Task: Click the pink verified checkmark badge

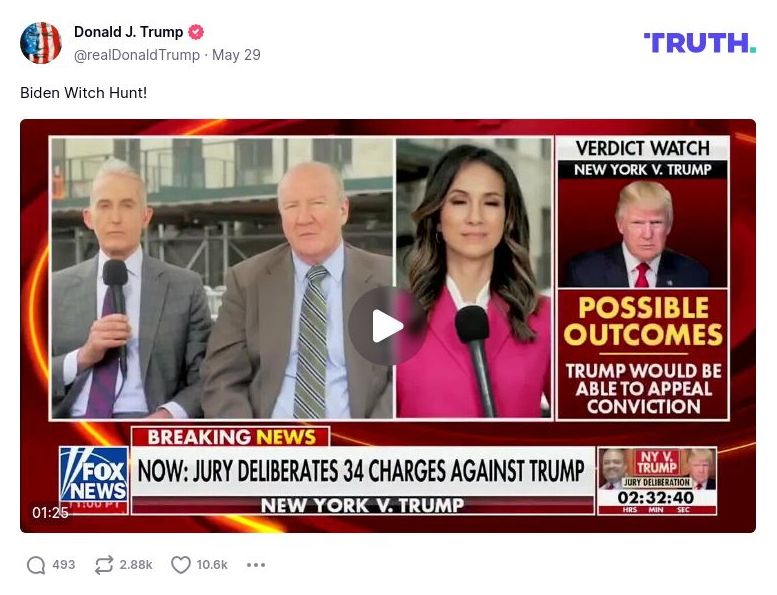Action: point(196,32)
